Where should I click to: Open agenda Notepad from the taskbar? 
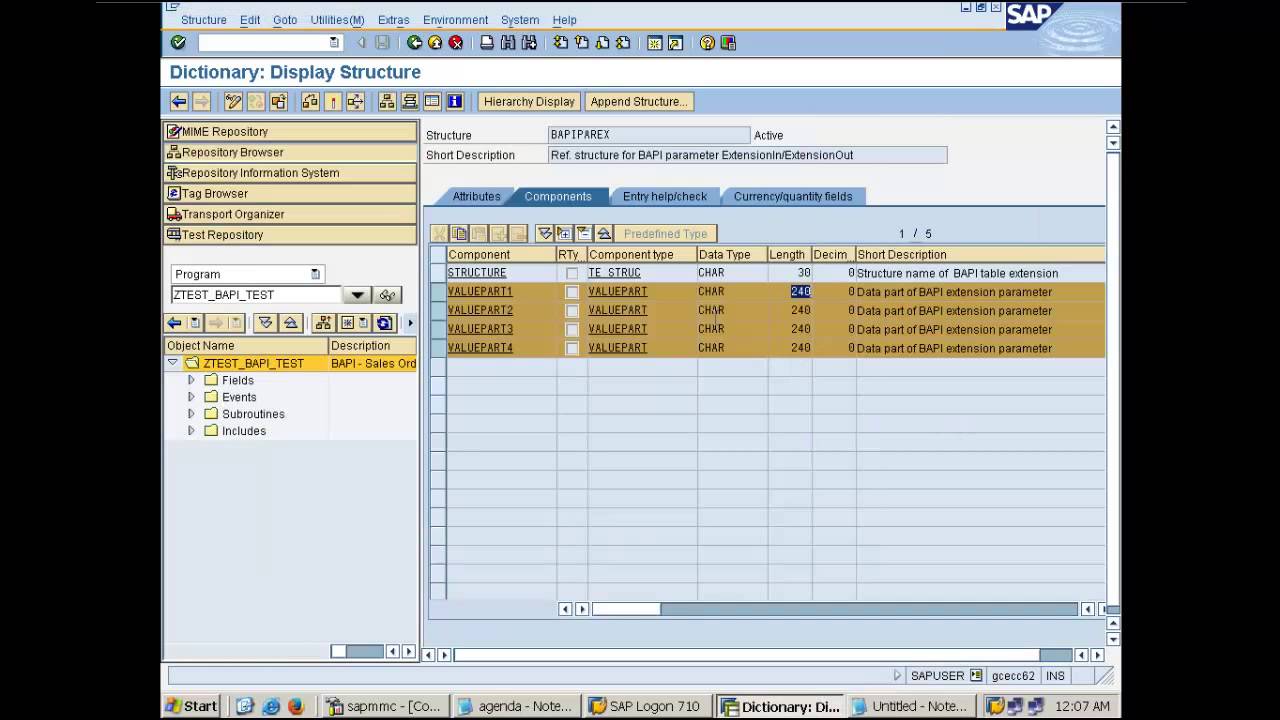click(516, 706)
